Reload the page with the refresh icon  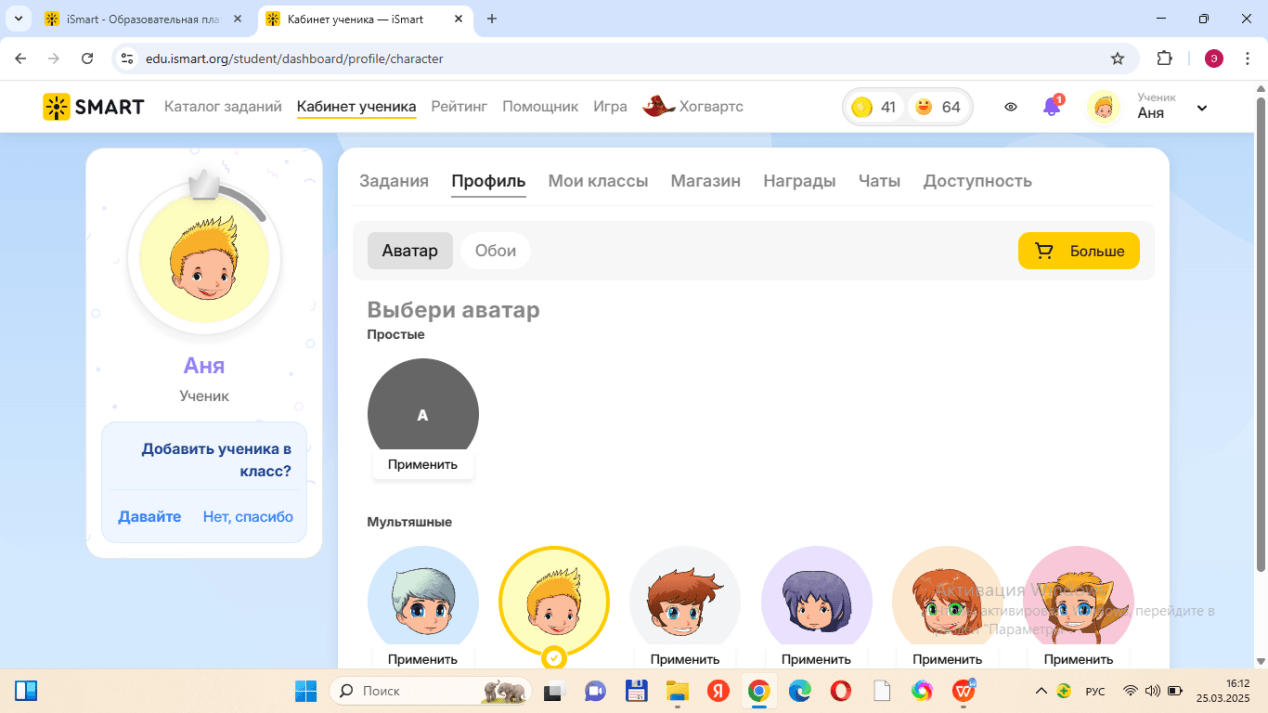click(87, 59)
